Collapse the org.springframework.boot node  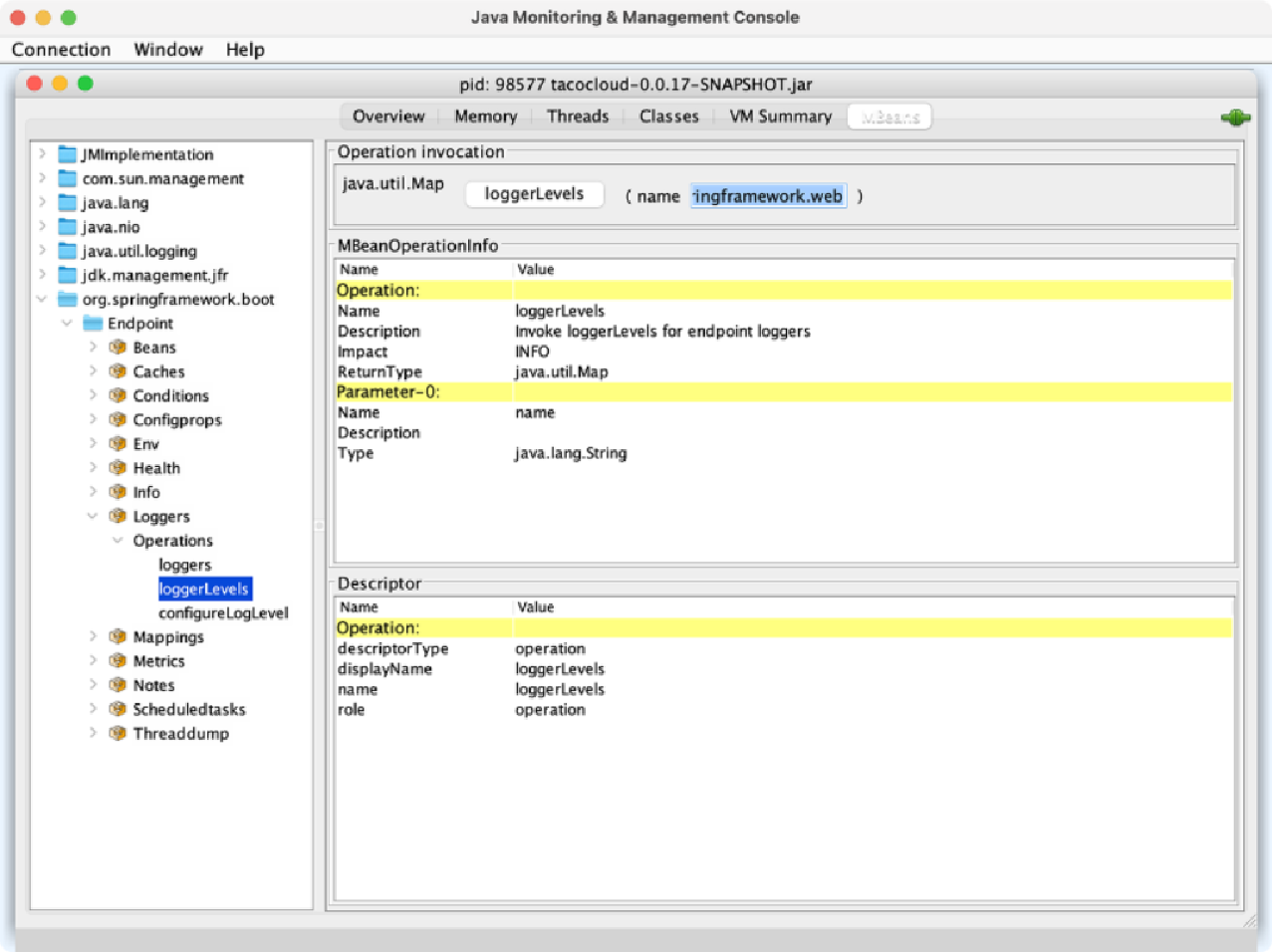point(42,299)
